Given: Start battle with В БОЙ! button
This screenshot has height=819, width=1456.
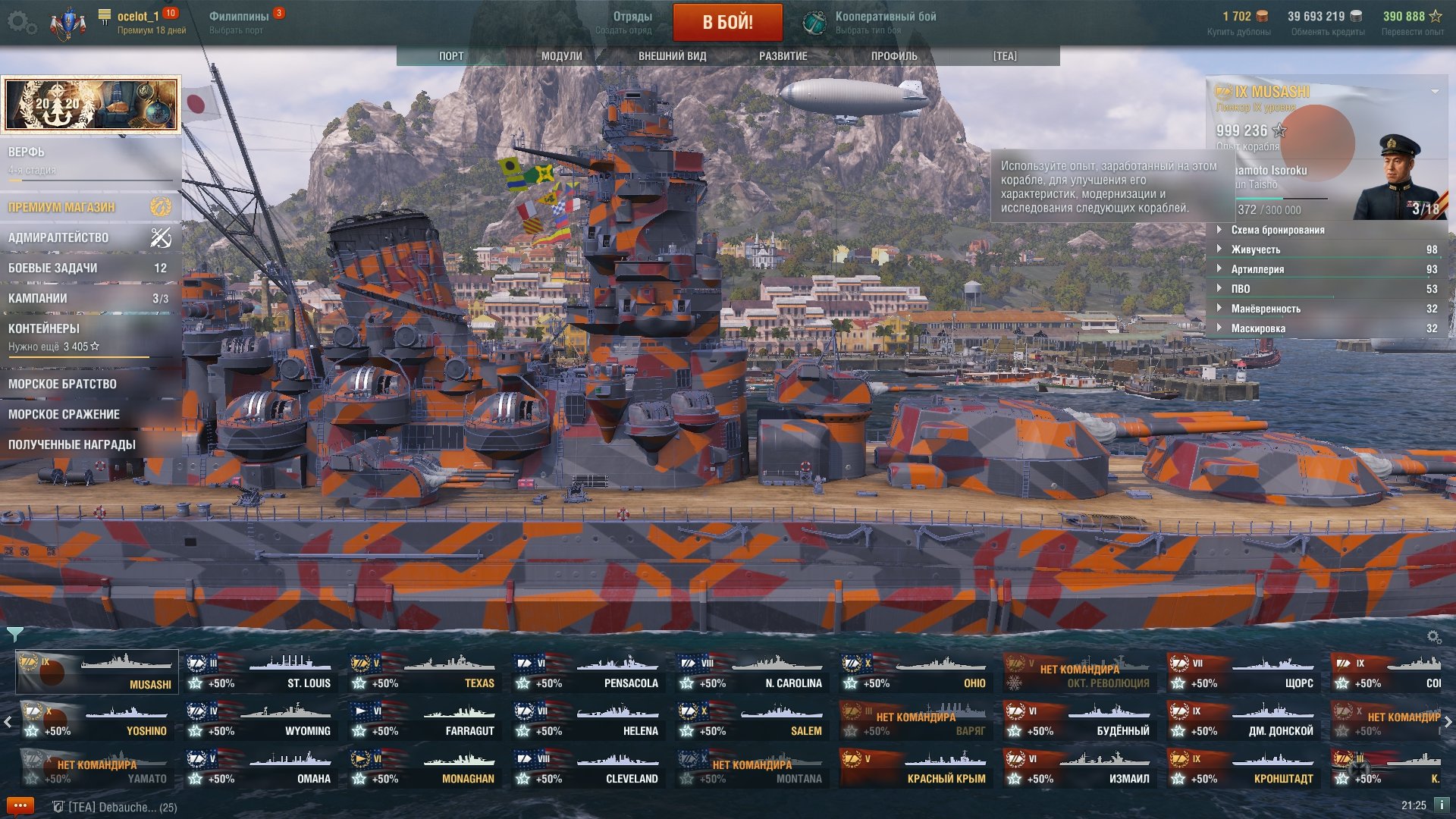Looking at the screenshot, I should pos(727,22).
